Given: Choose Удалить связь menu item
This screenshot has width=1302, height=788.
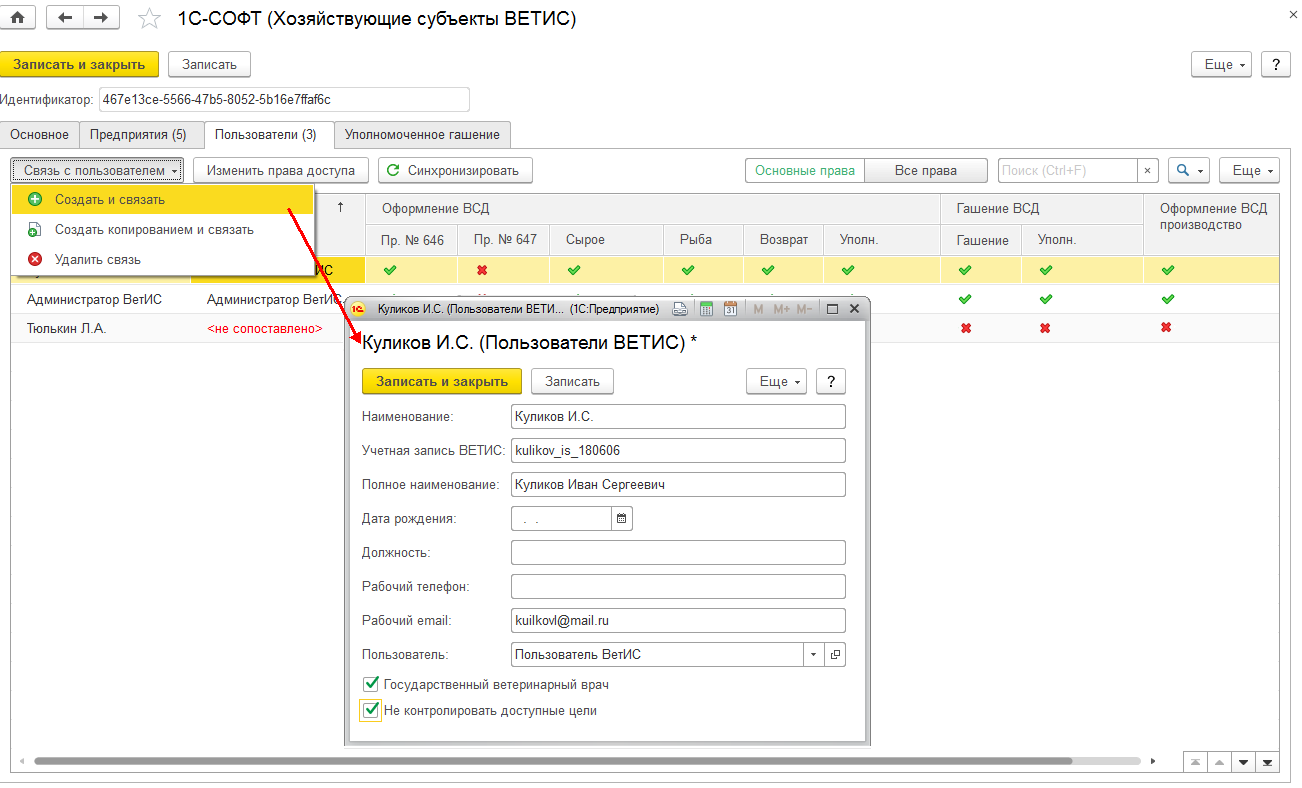Looking at the screenshot, I should [163, 260].
